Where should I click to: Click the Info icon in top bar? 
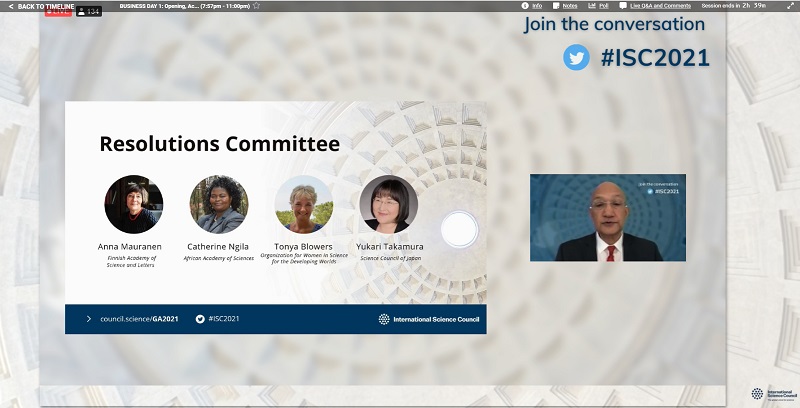pyautogui.click(x=525, y=6)
